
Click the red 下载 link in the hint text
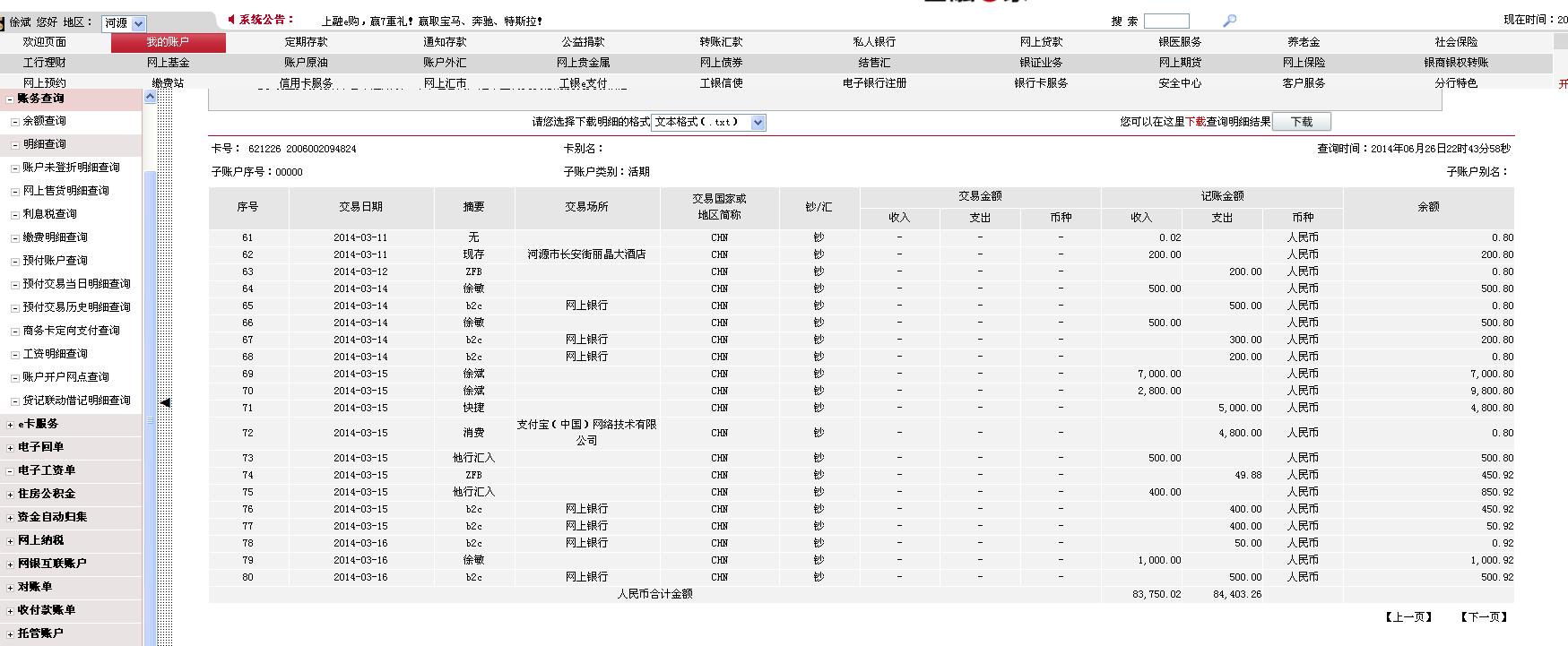pos(1195,122)
